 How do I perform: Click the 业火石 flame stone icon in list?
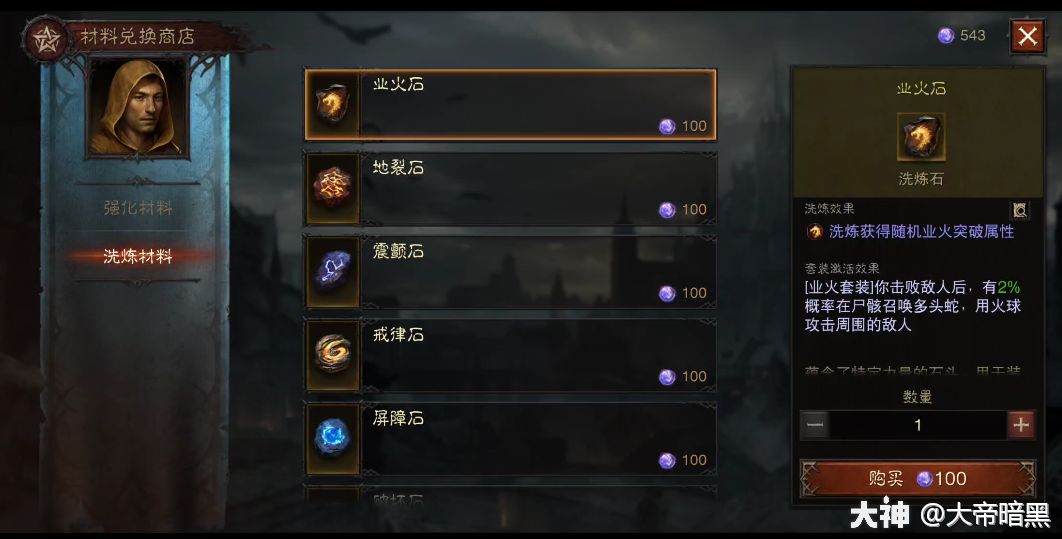pyautogui.click(x=333, y=104)
